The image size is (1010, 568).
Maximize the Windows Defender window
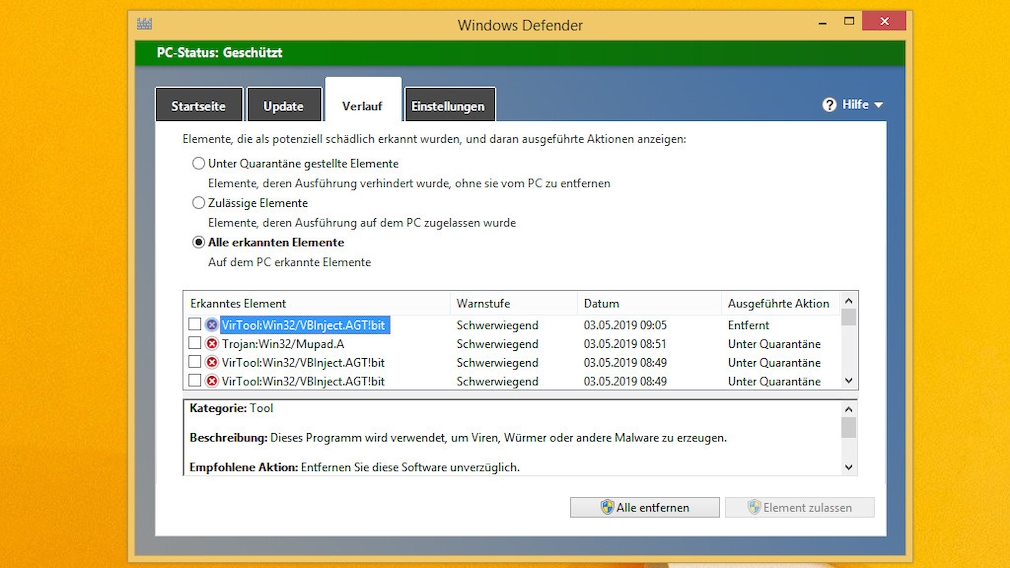point(849,21)
